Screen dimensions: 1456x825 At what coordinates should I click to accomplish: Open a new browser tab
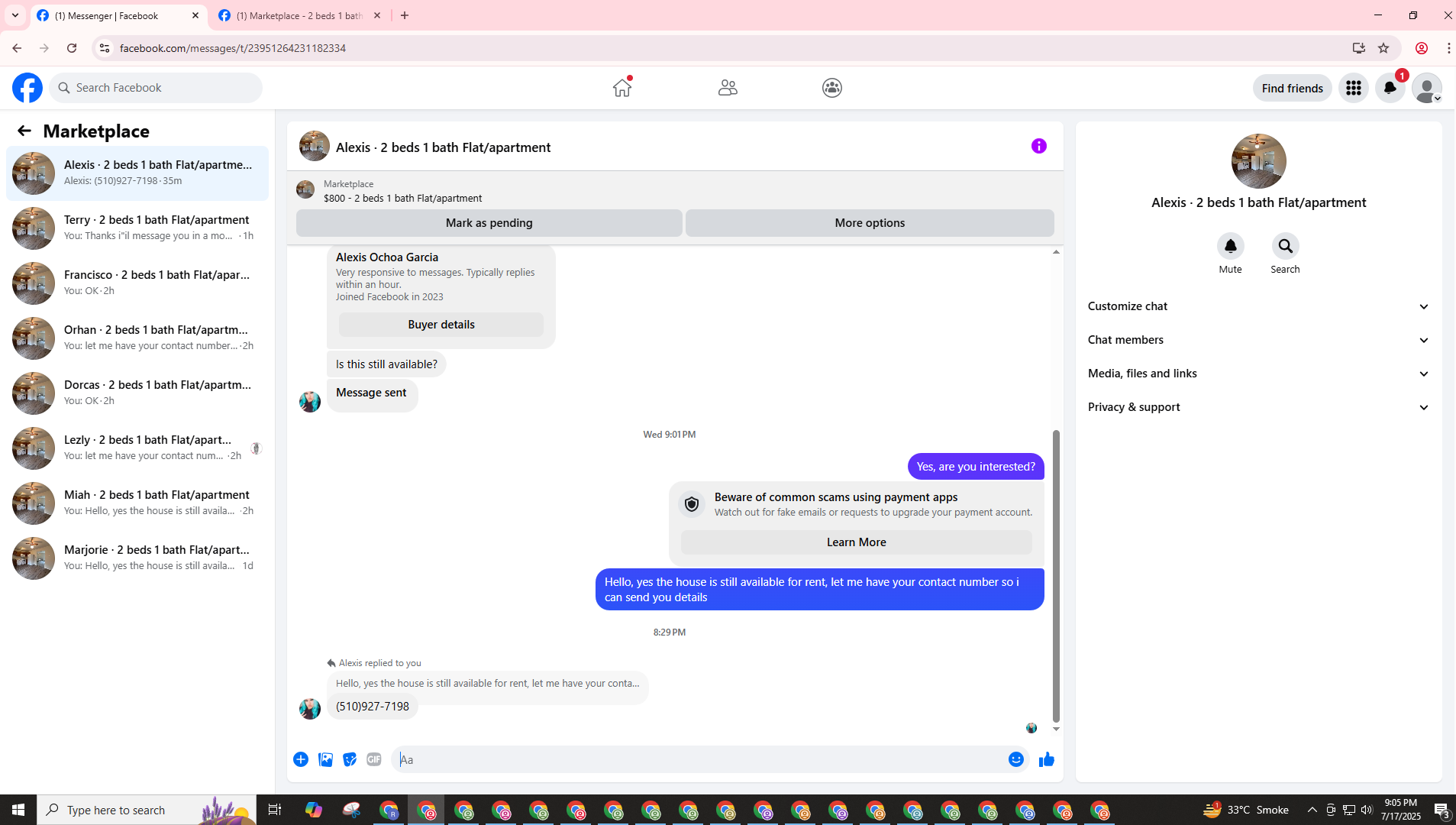405,15
